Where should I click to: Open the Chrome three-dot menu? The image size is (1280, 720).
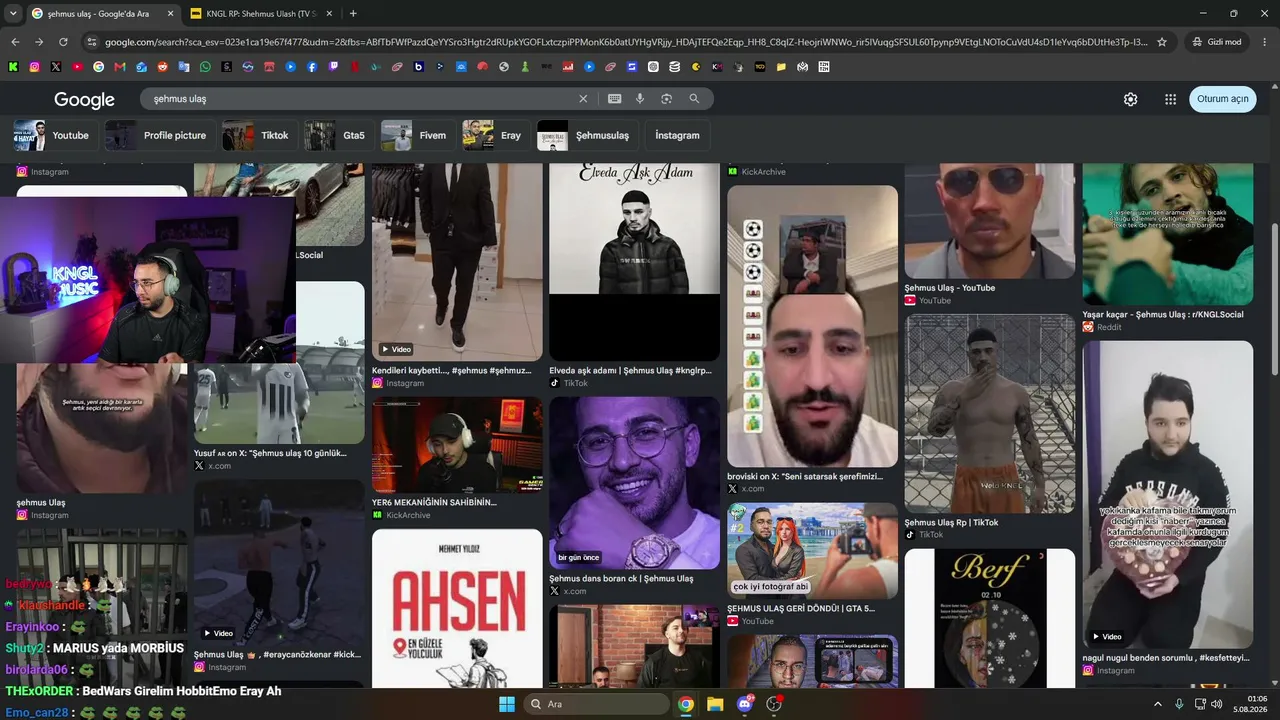tap(1265, 42)
